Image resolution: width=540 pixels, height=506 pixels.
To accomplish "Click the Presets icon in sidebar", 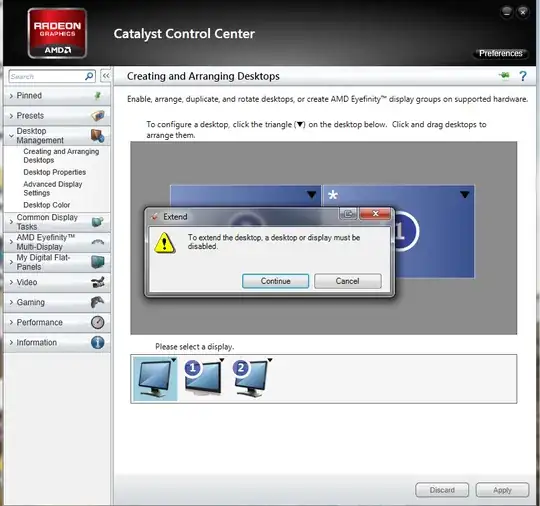I will click(98, 115).
